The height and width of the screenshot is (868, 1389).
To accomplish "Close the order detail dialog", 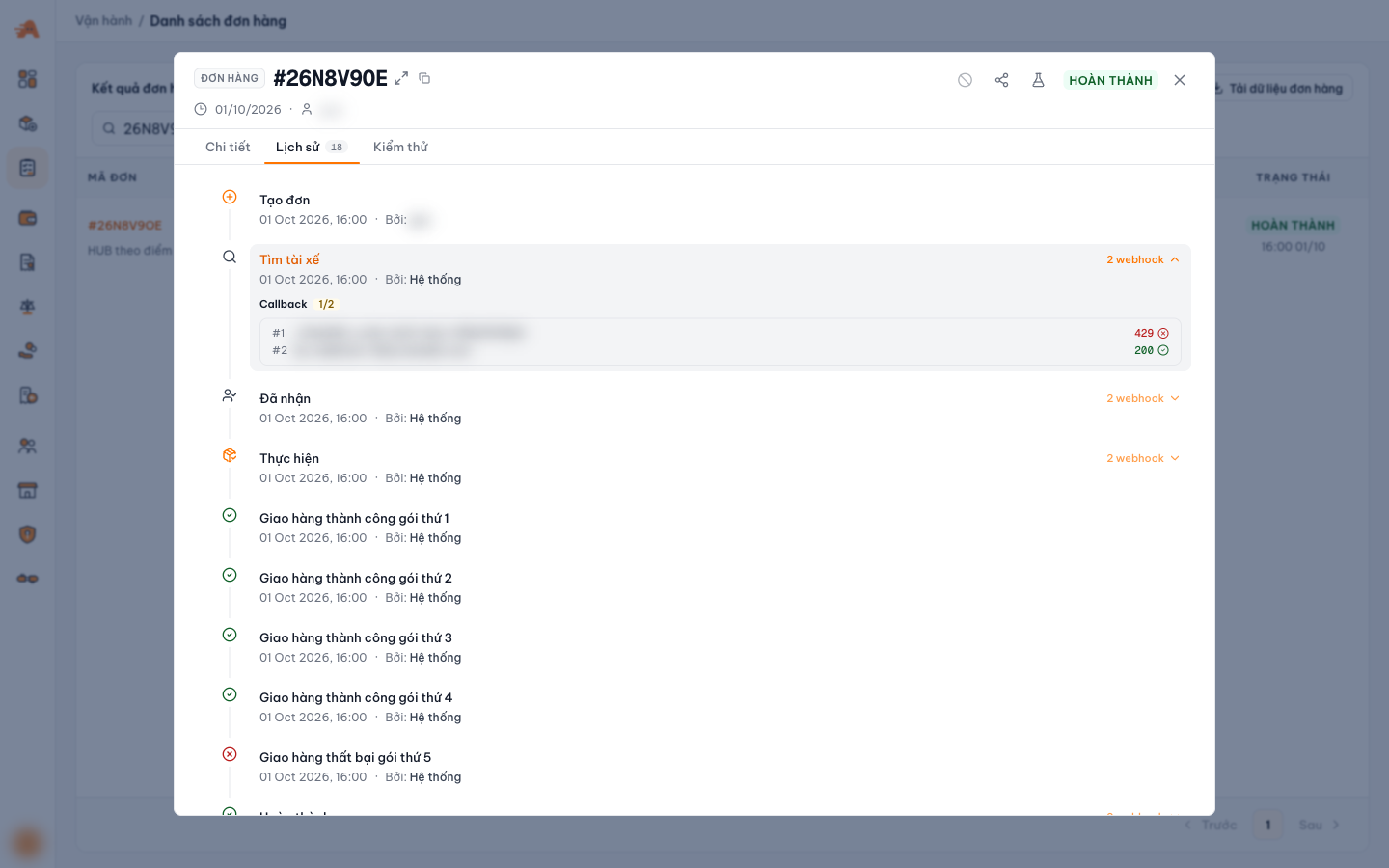I will point(1180,80).
